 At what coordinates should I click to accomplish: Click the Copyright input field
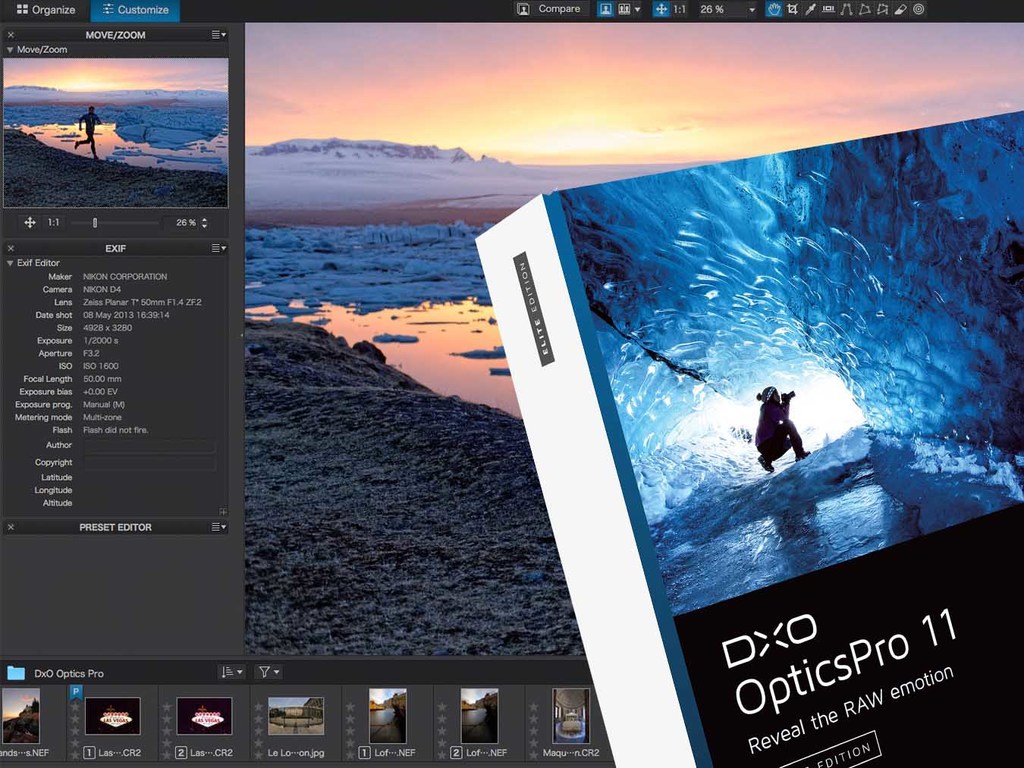coord(150,463)
